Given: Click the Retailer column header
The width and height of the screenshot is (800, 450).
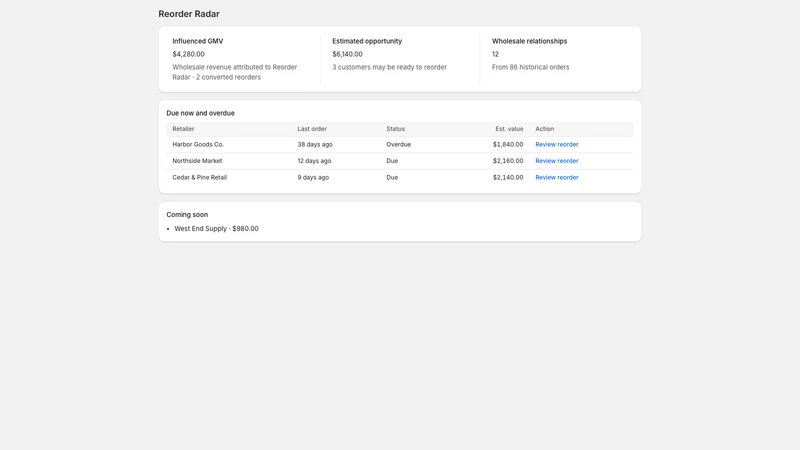Looking at the screenshot, I should point(183,129).
